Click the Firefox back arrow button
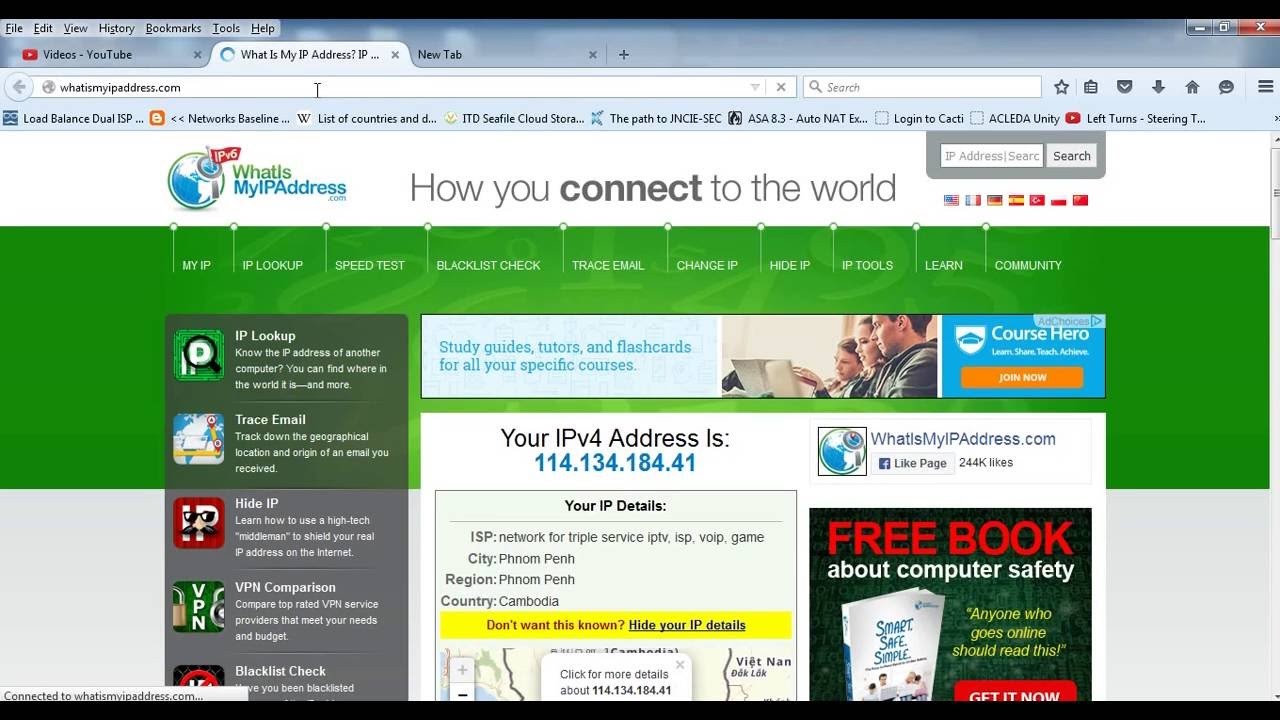The height and width of the screenshot is (720, 1280). [19, 87]
